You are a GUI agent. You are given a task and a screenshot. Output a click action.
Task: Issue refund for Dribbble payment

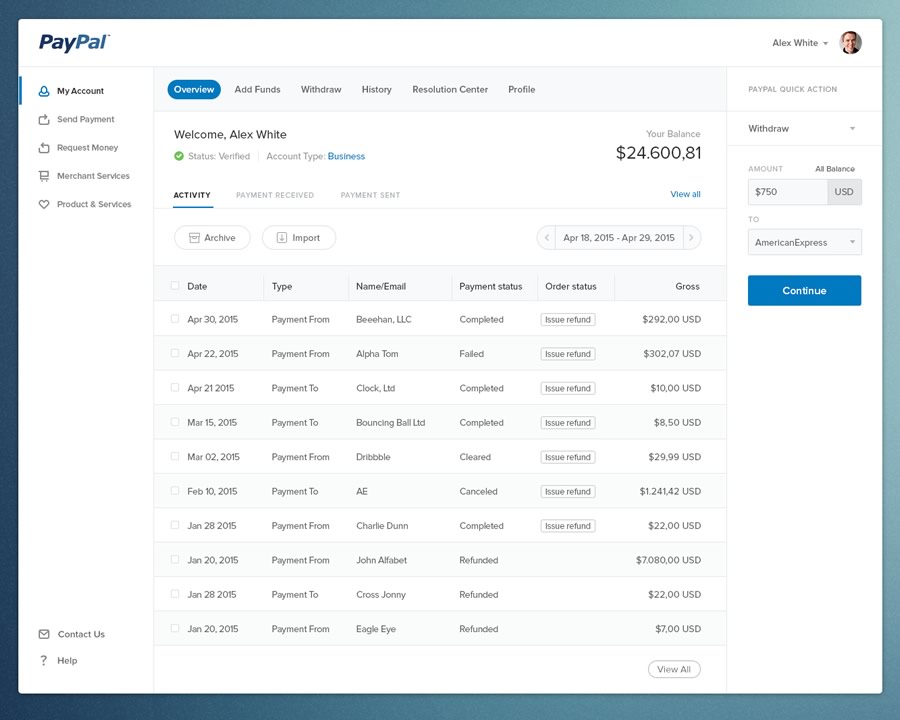point(568,457)
